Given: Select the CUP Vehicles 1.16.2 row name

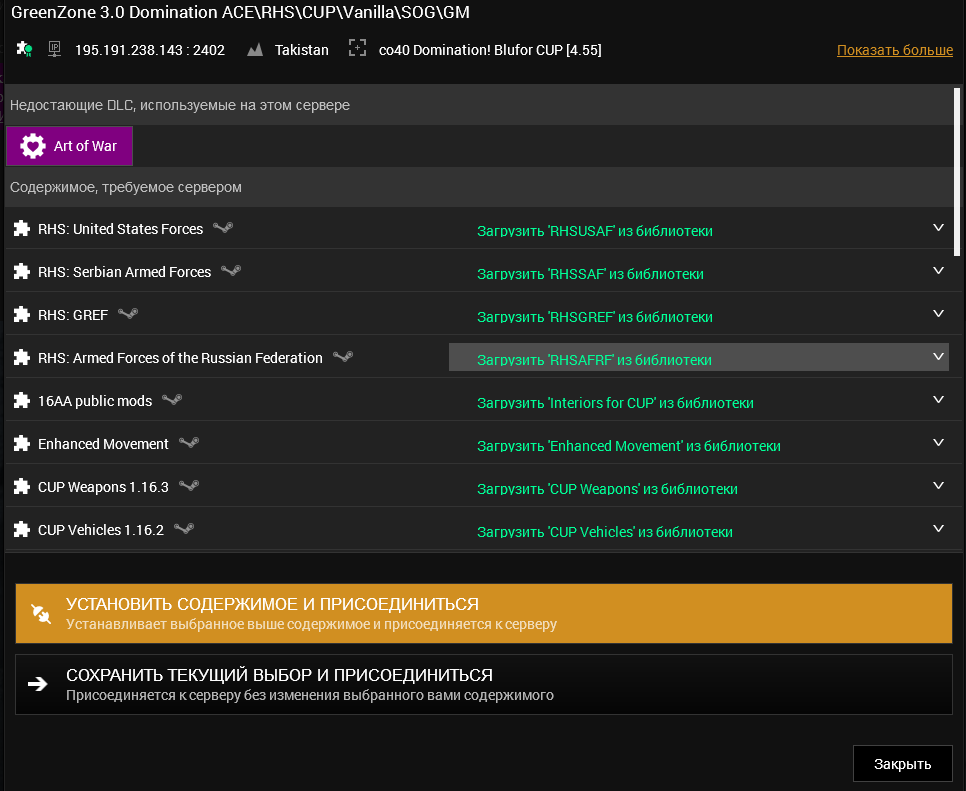Looking at the screenshot, I should coord(100,530).
